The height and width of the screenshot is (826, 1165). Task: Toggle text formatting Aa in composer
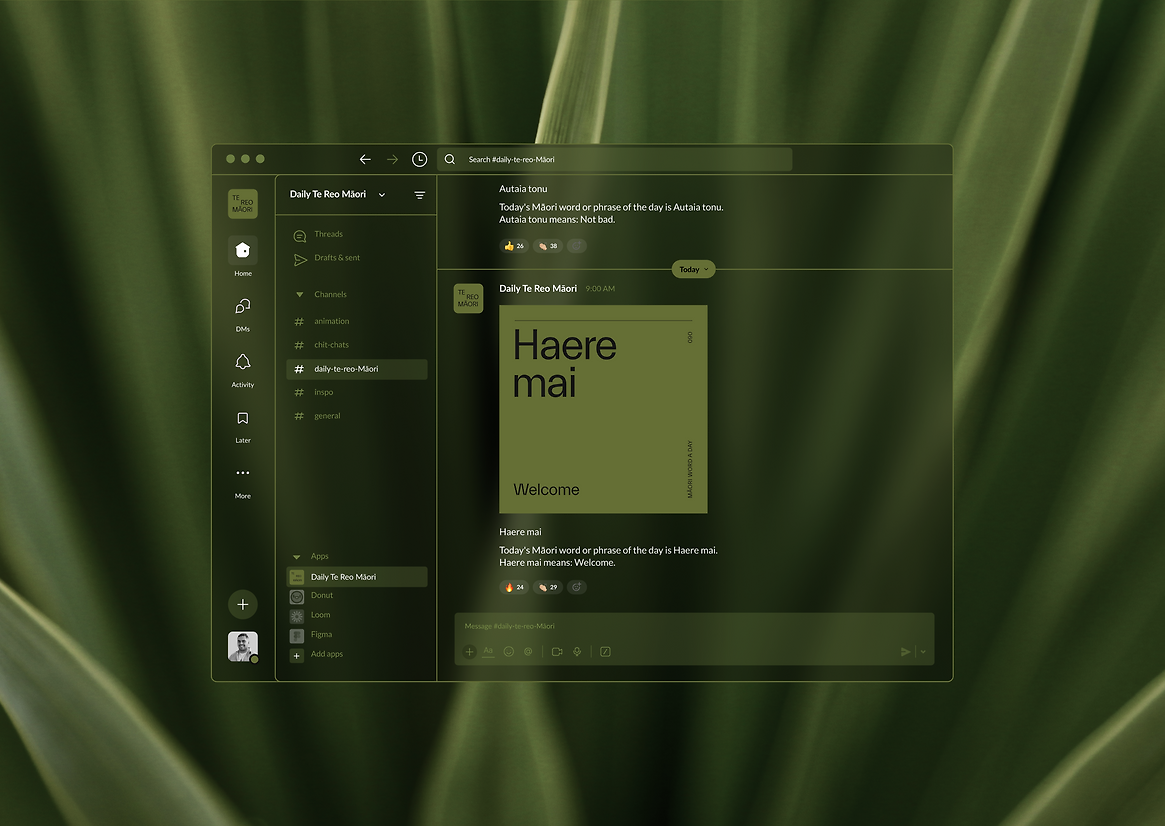[x=488, y=651]
